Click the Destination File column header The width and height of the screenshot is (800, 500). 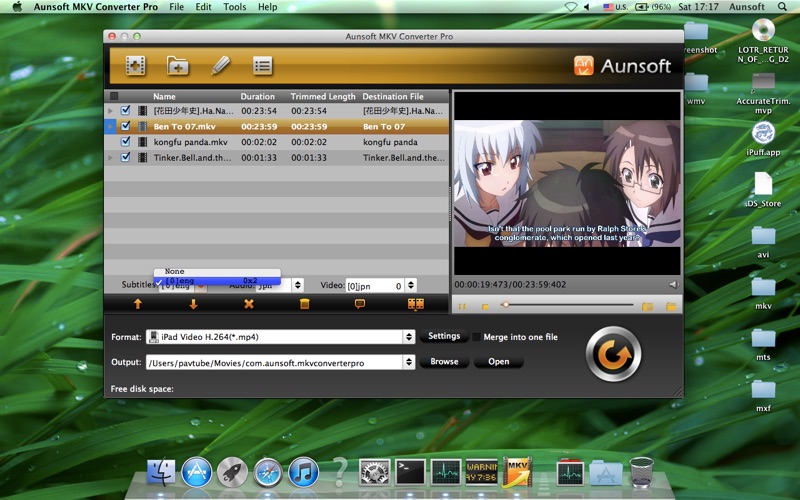[x=393, y=96]
